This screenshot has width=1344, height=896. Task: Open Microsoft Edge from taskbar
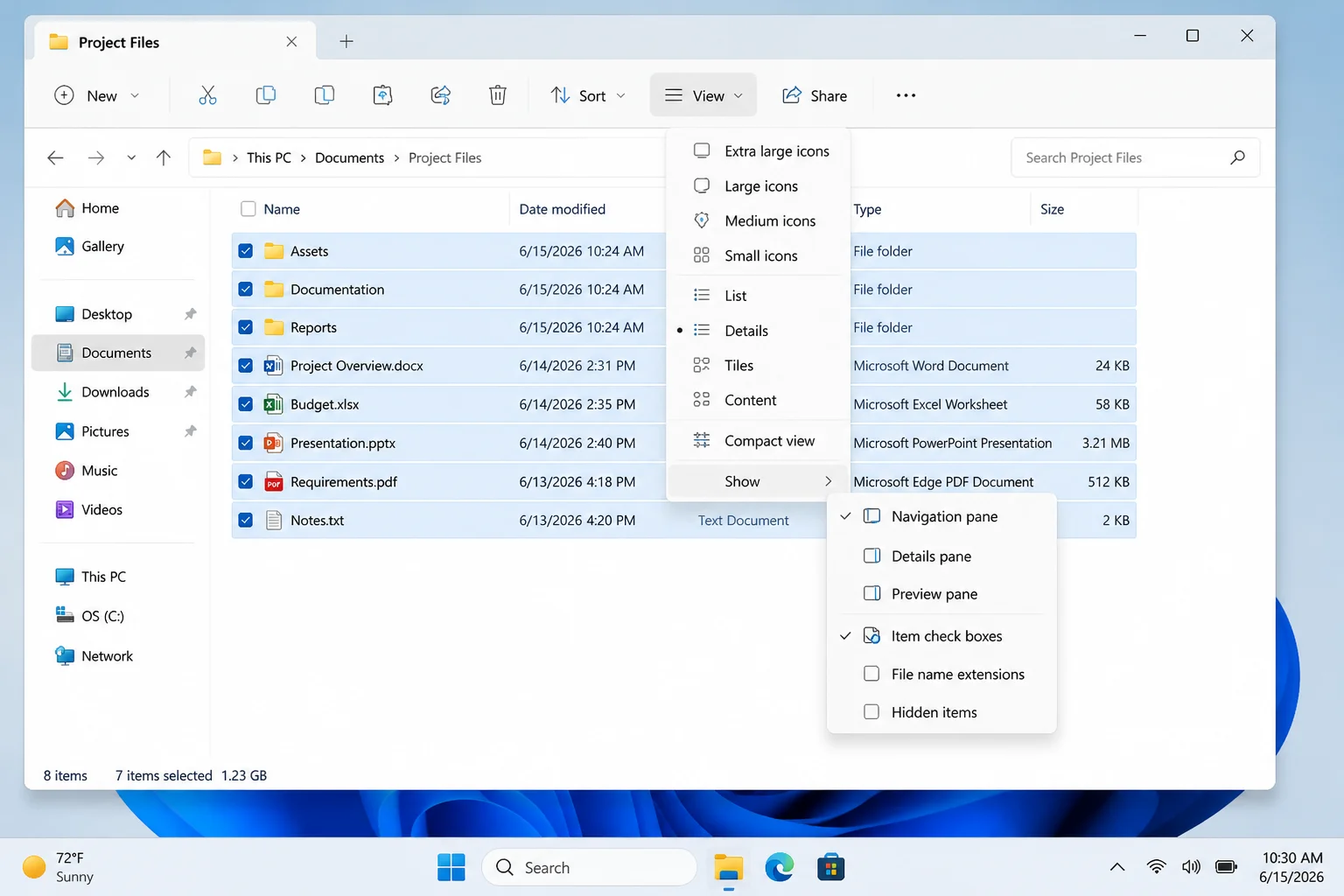[779, 867]
